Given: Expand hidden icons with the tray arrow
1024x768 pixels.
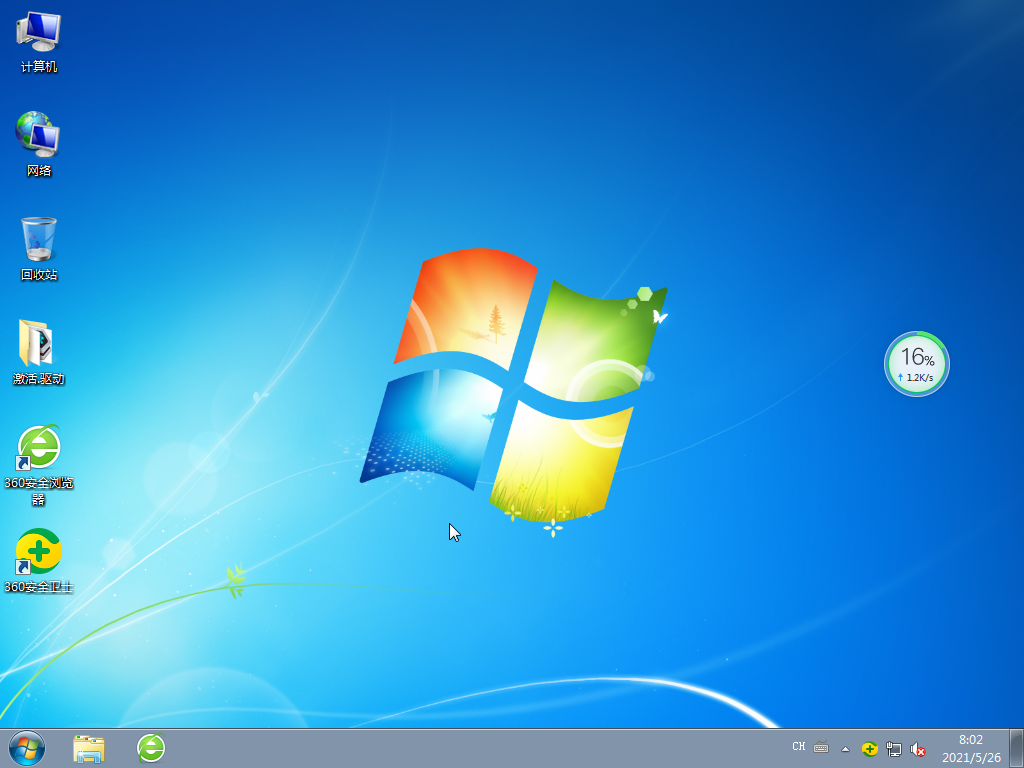Looking at the screenshot, I should (x=845, y=747).
